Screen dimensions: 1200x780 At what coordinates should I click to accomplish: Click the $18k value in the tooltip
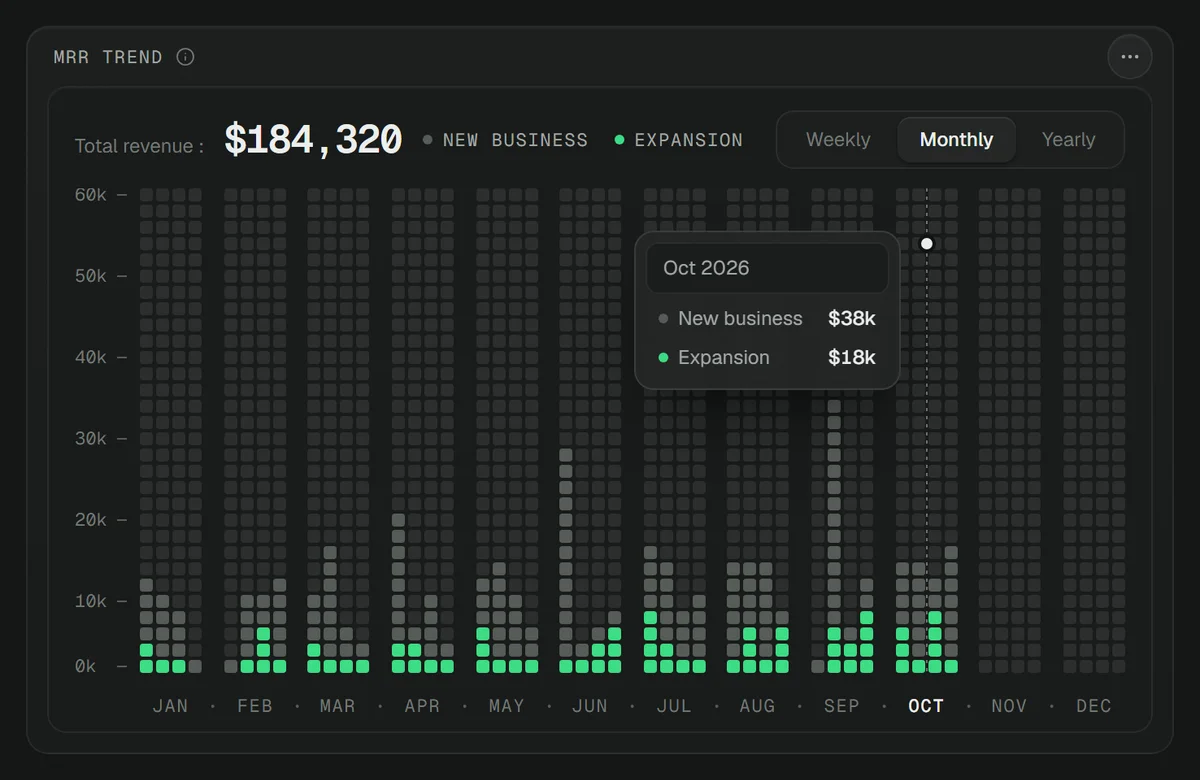pos(852,357)
